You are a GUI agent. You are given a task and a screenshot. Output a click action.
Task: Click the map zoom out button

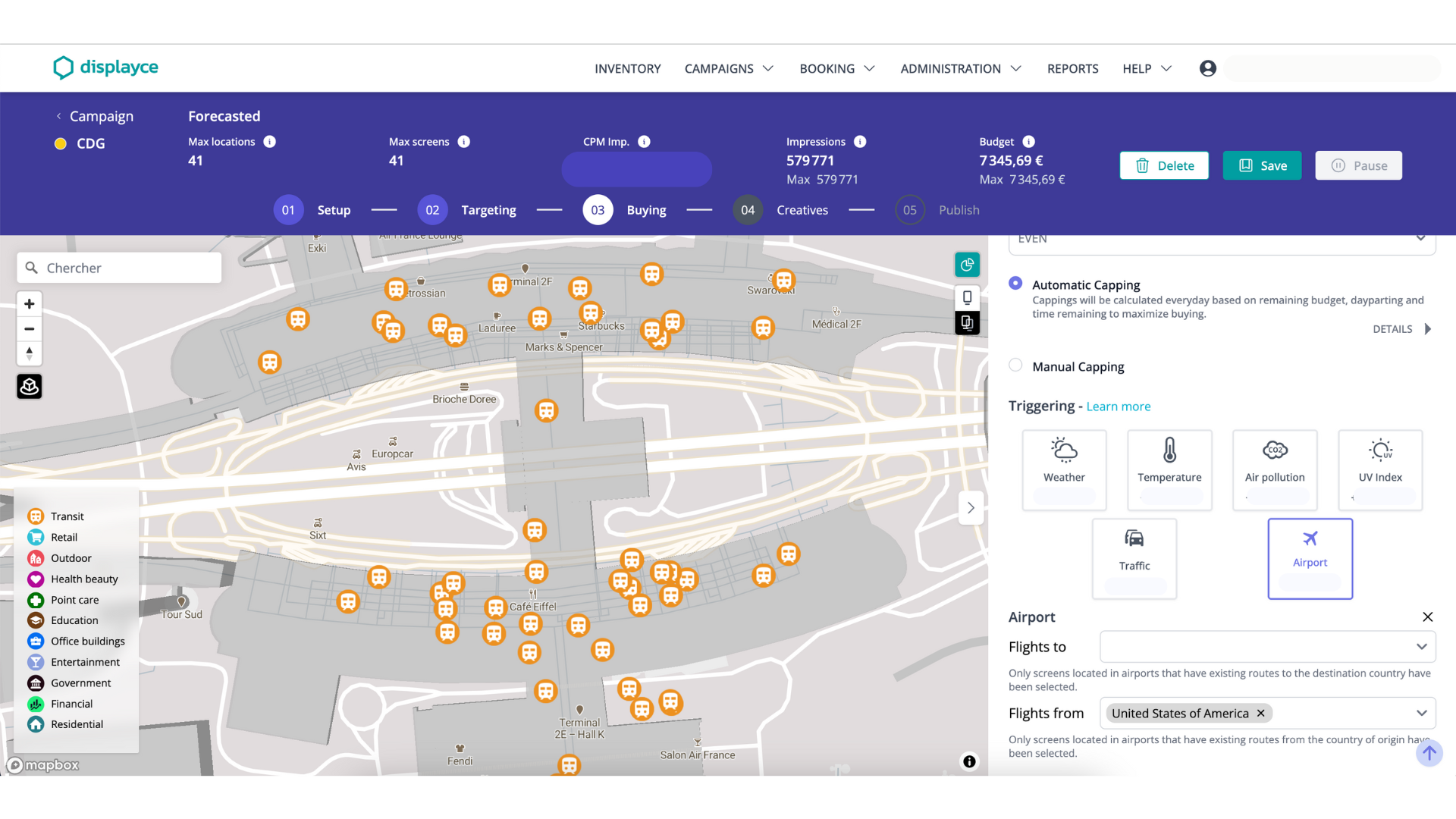pos(29,329)
